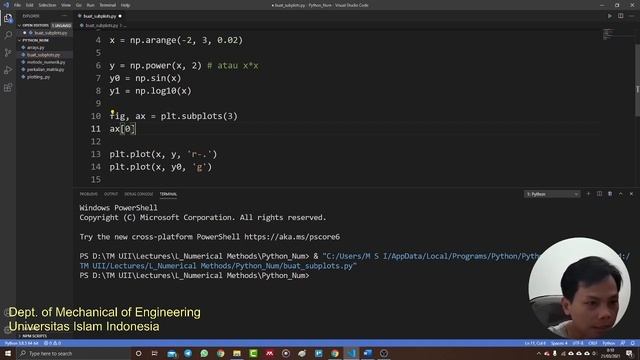Open the Edit menu
640x360 pixels.
point(30,5)
